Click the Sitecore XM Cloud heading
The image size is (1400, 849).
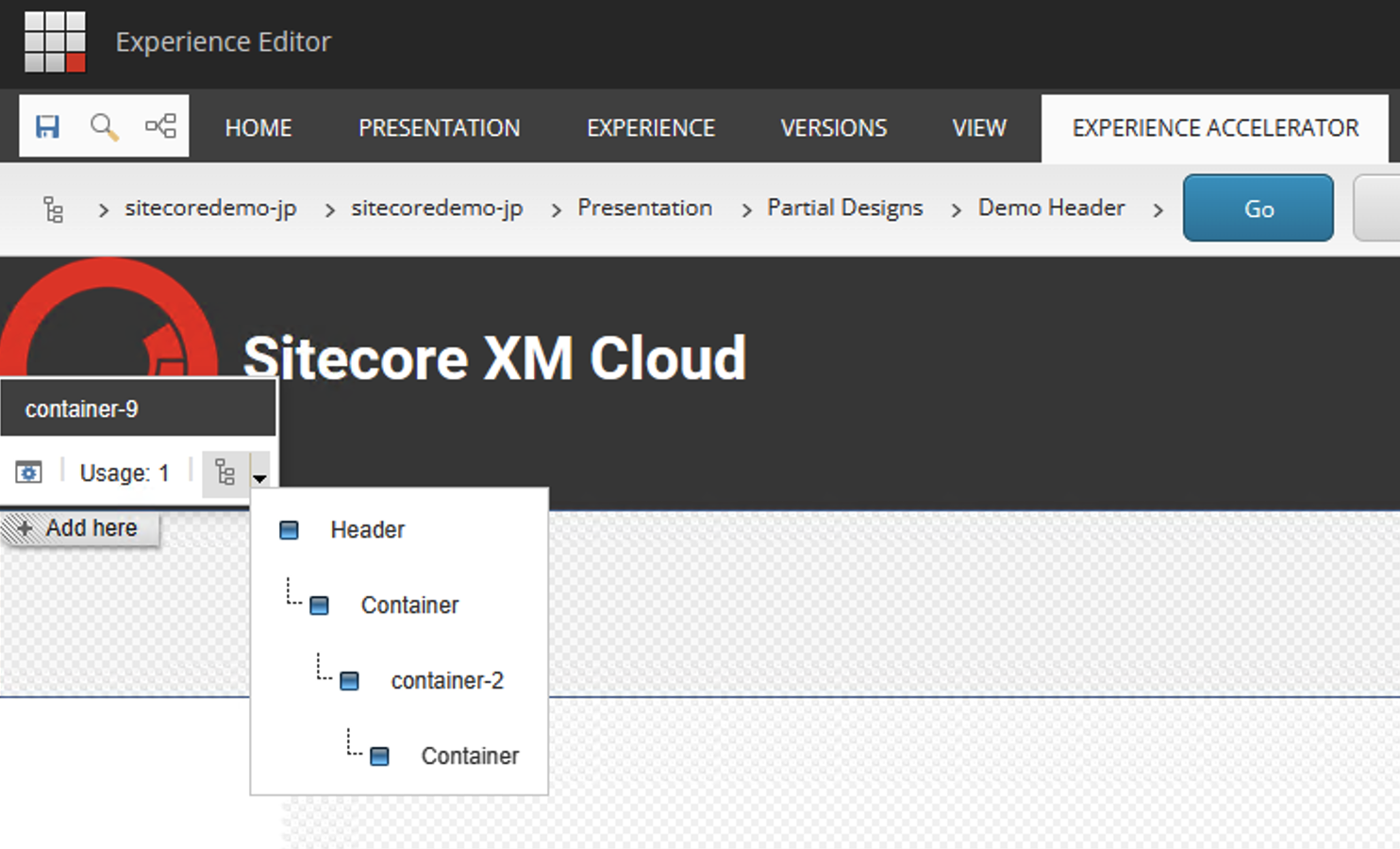pos(495,358)
